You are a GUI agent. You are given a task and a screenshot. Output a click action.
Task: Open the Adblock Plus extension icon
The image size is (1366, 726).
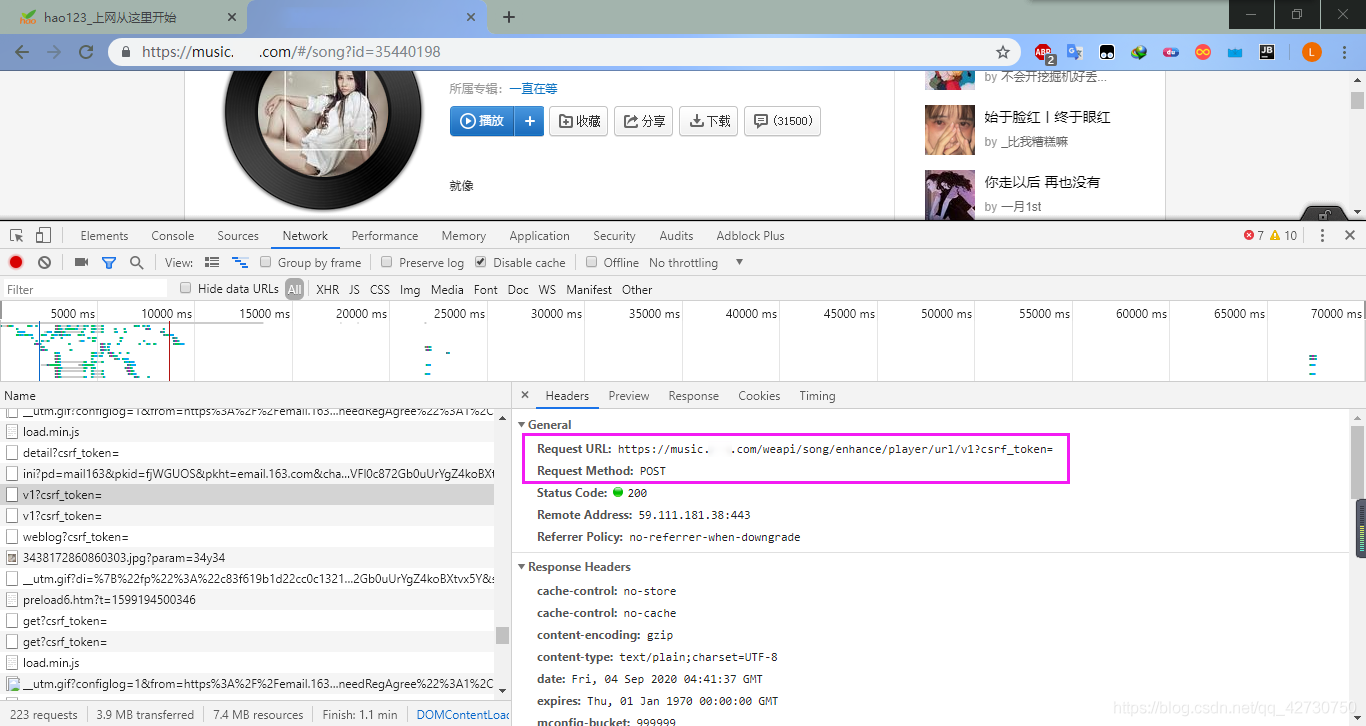click(x=1044, y=53)
